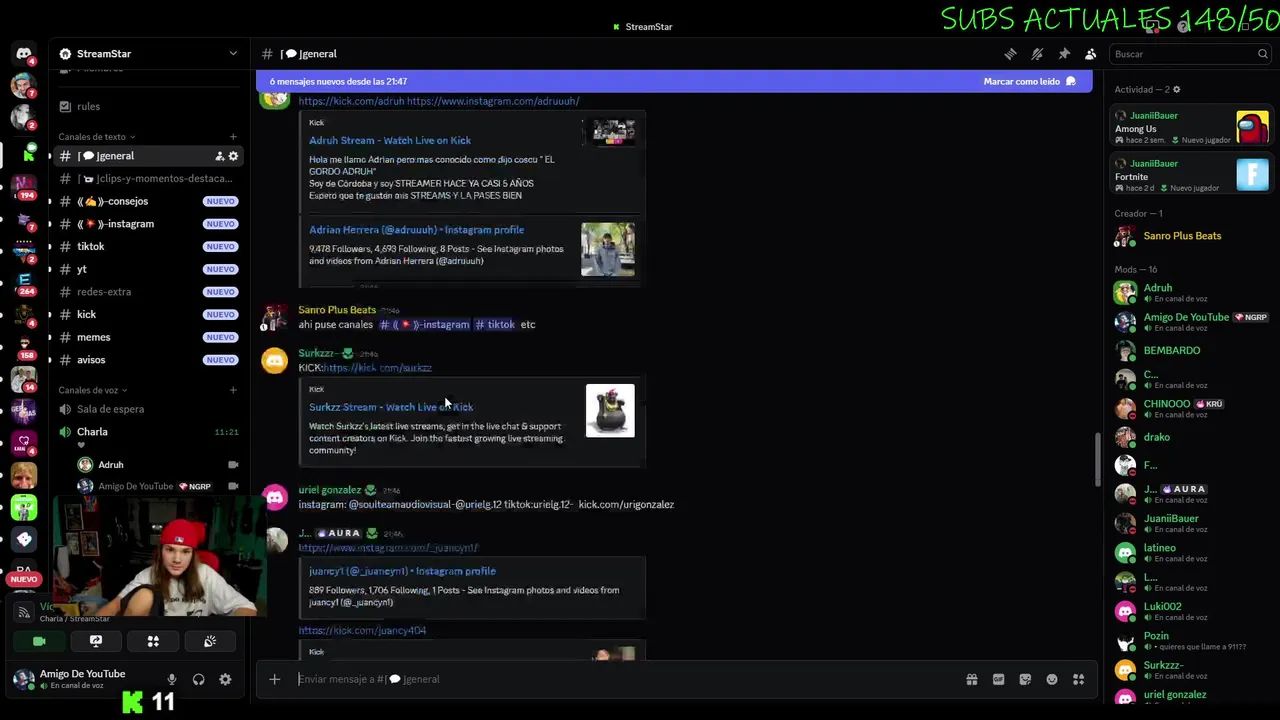Toggle headphones deafen
This screenshot has height=720, width=1280.
coord(198,679)
